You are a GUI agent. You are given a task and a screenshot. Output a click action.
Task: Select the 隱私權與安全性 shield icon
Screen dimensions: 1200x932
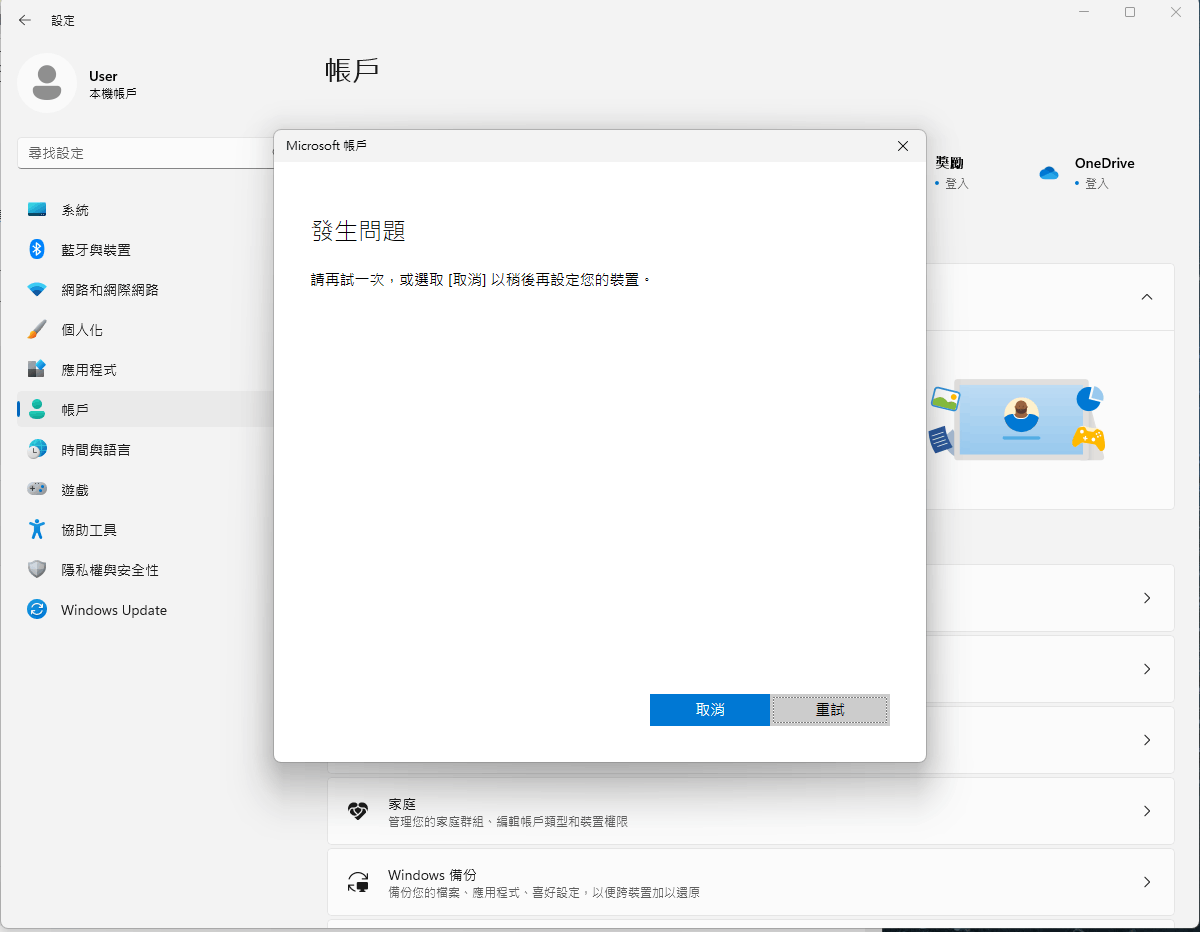point(37,570)
